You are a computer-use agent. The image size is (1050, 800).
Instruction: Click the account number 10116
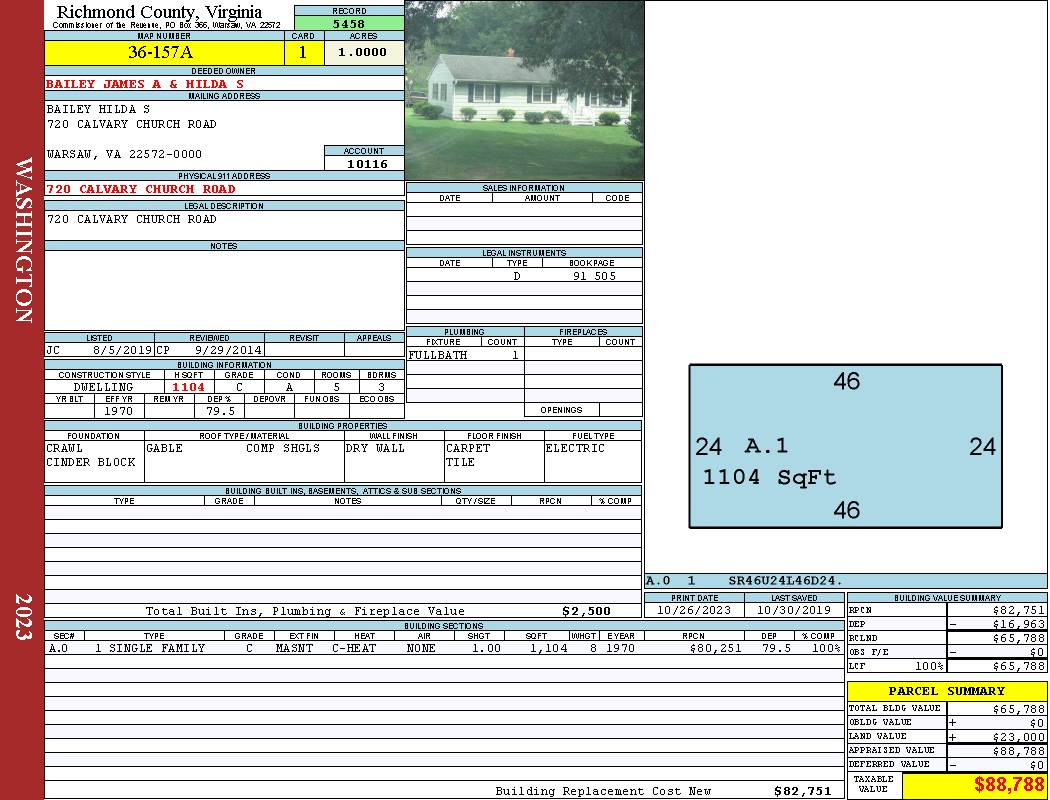tap(367, 164)
